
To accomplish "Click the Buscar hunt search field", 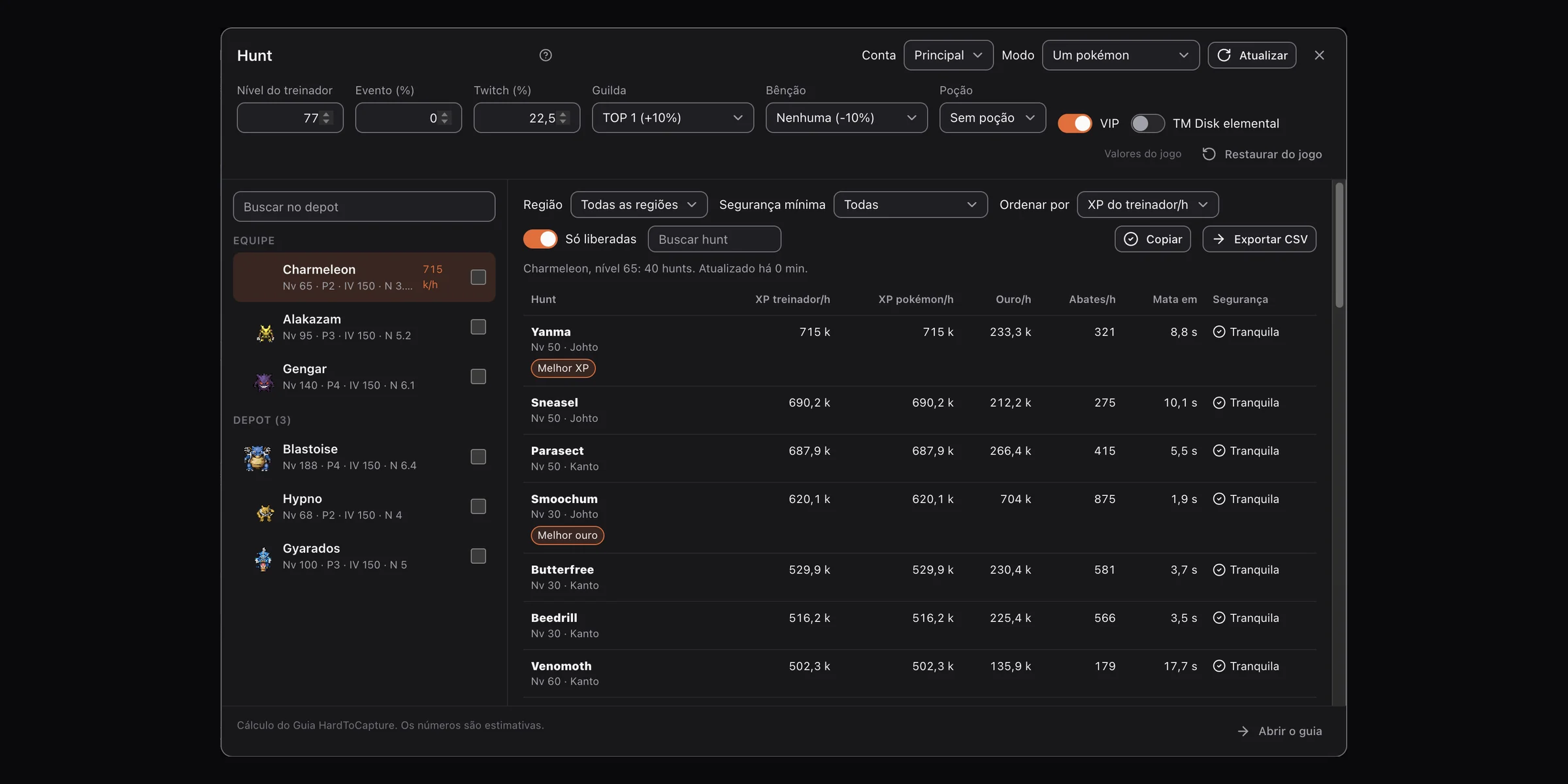I will point(714,239).
